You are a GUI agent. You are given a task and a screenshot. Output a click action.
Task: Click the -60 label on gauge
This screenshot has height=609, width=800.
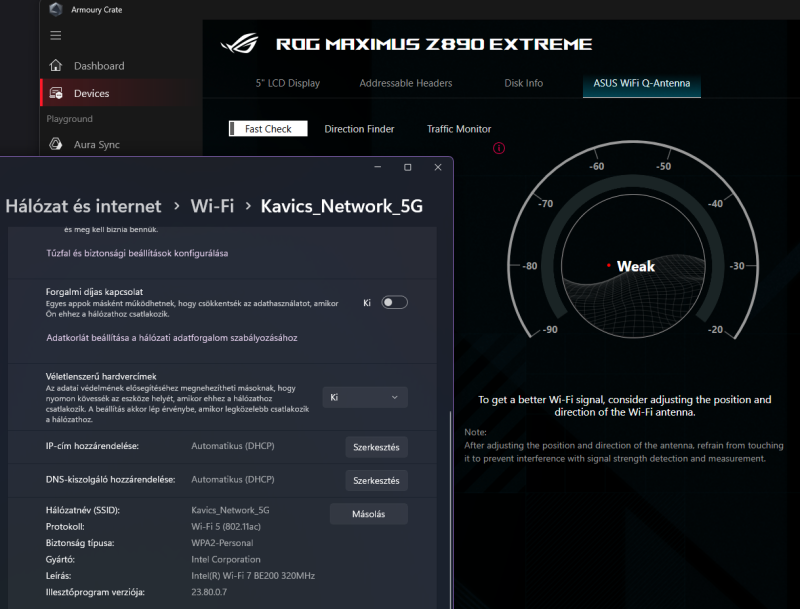[596, 166]
